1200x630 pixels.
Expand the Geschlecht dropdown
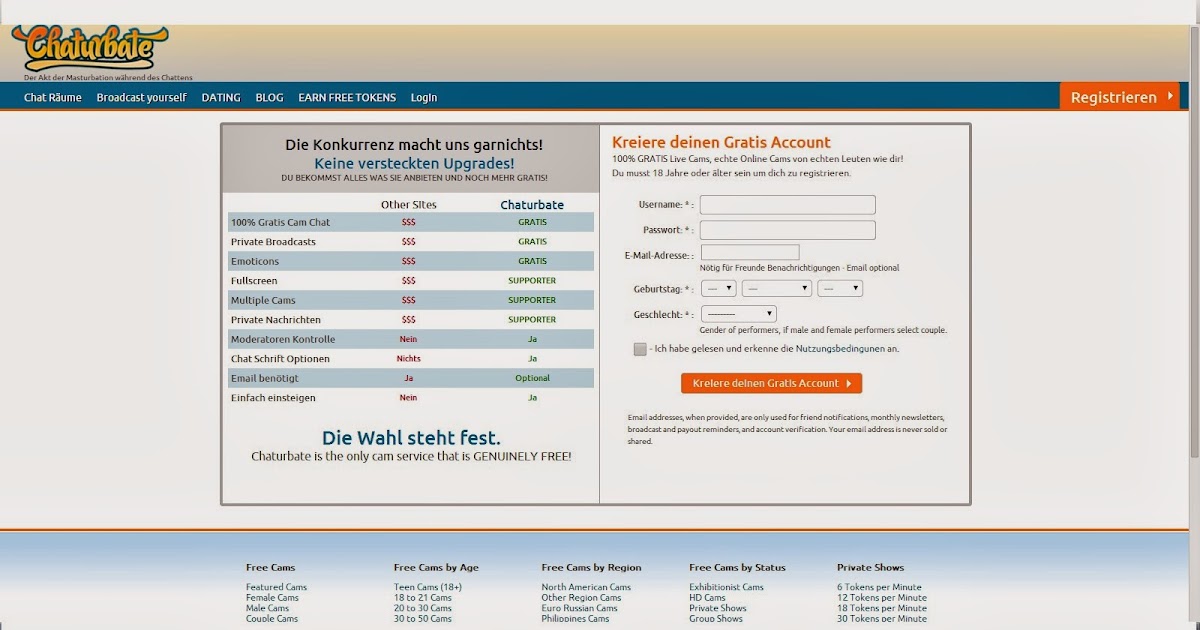tap(738, 314)
